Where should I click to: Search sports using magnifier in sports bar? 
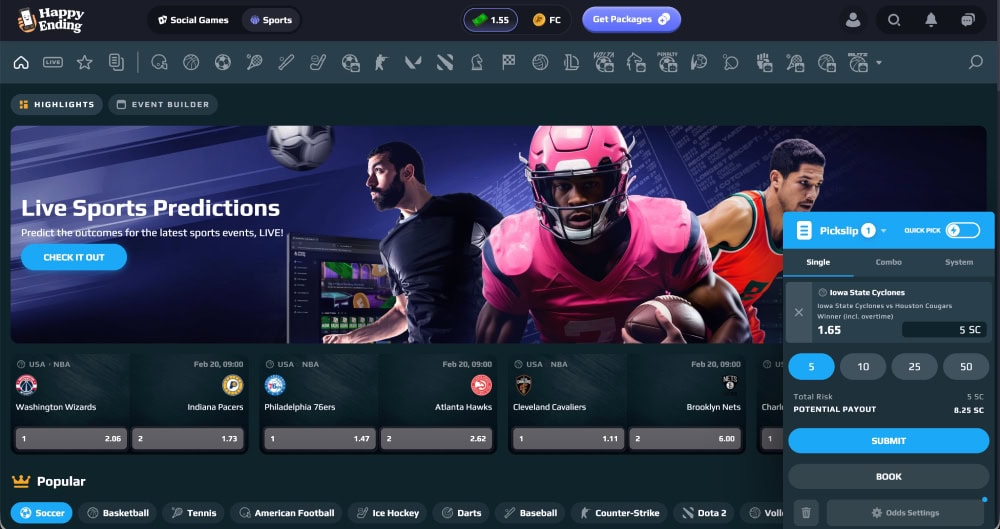(x=976, y=63)
